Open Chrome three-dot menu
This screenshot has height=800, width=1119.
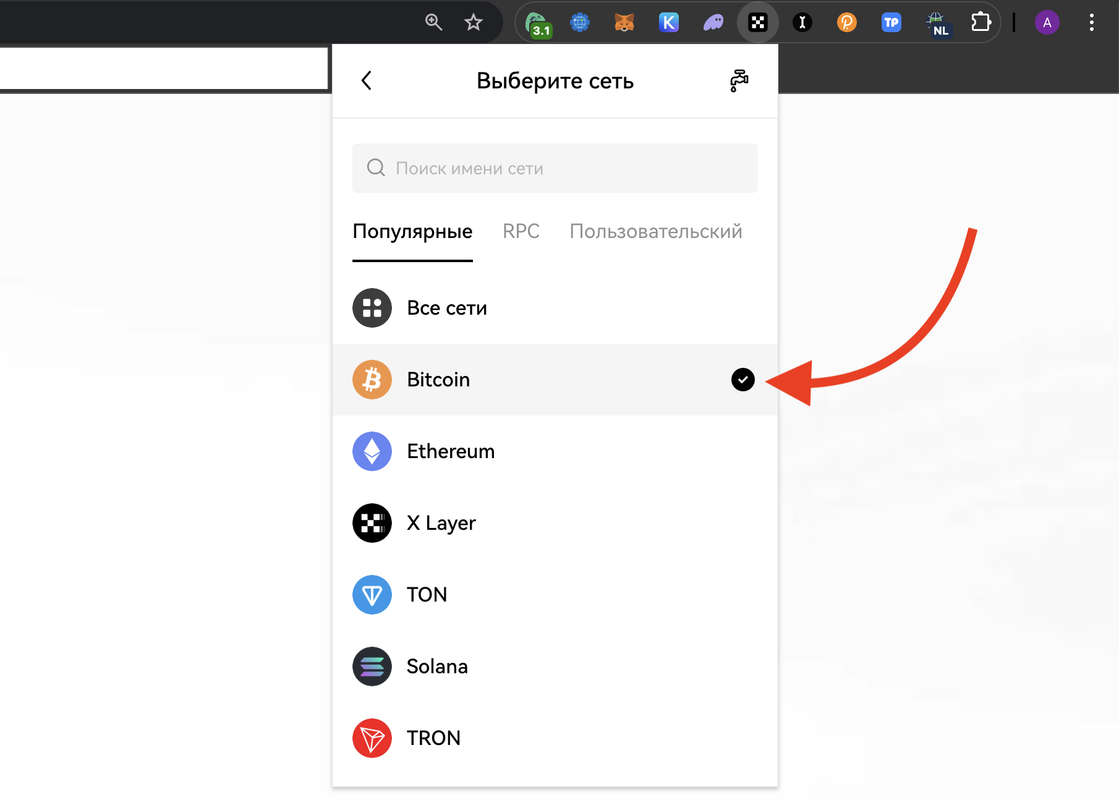pyautogui.click(x=1091, y=23)
